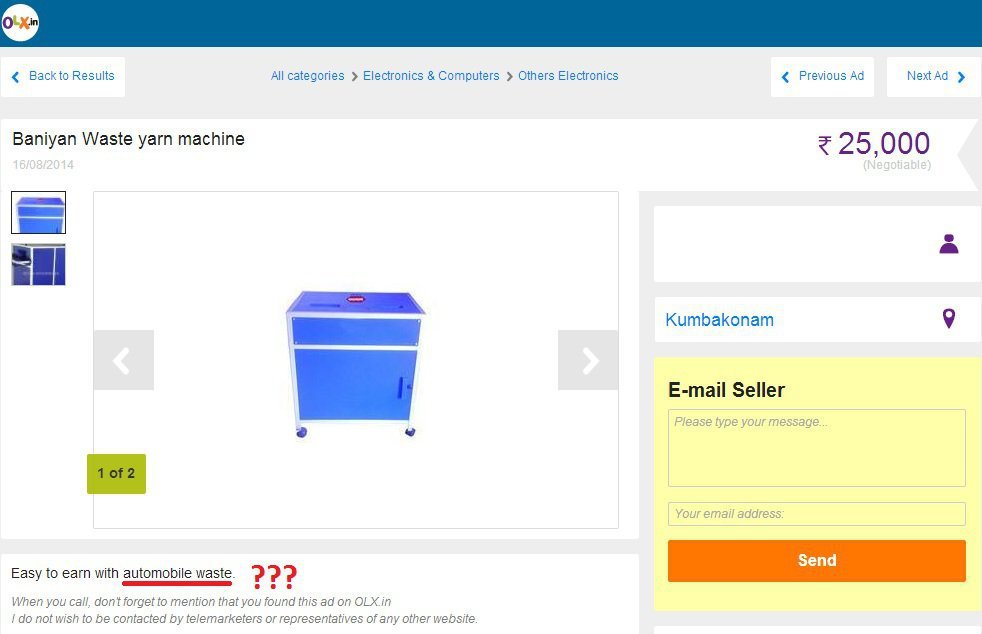Open Others Electronics breadcrumb

pos(568,76)
